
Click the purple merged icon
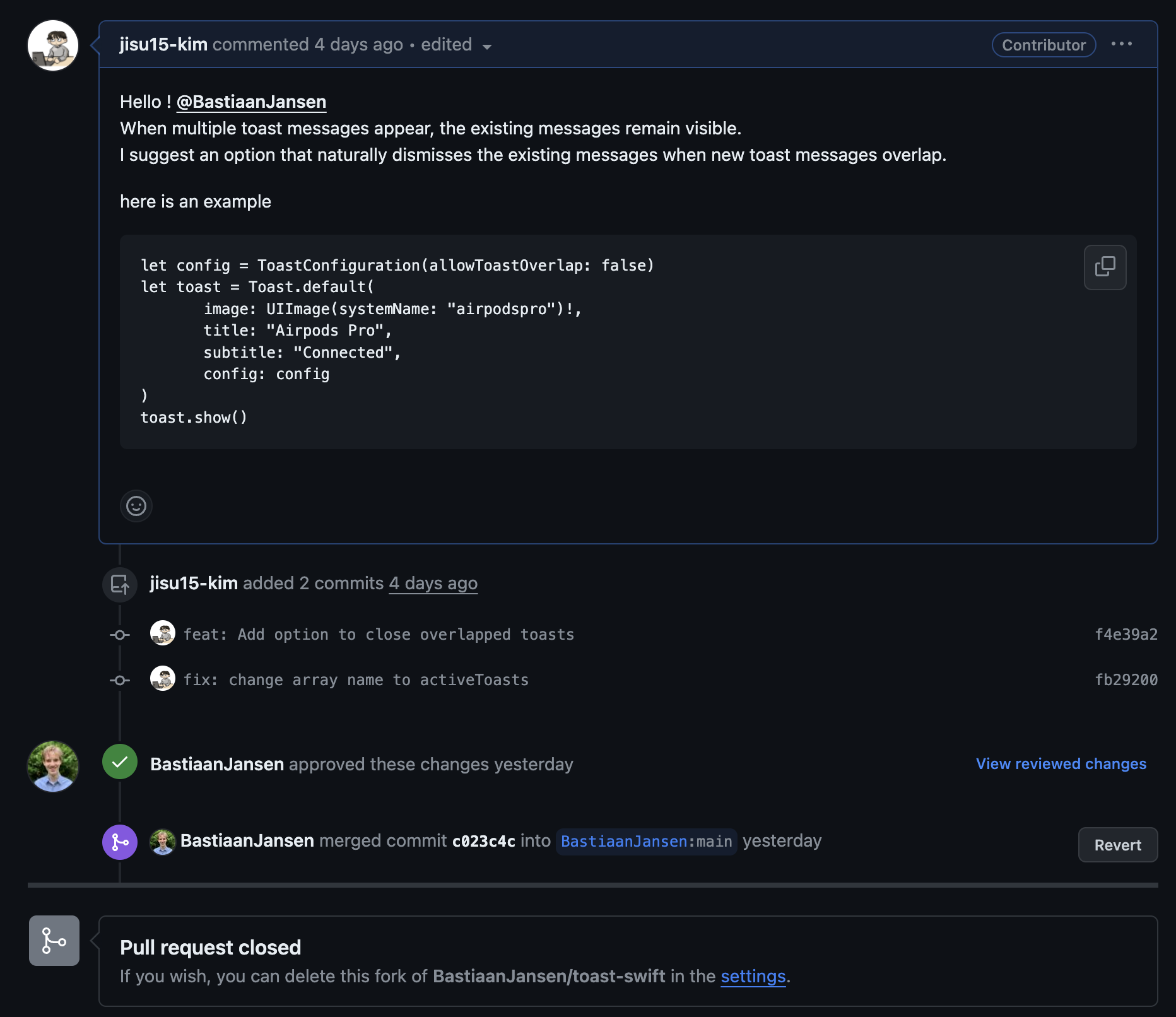120,842
